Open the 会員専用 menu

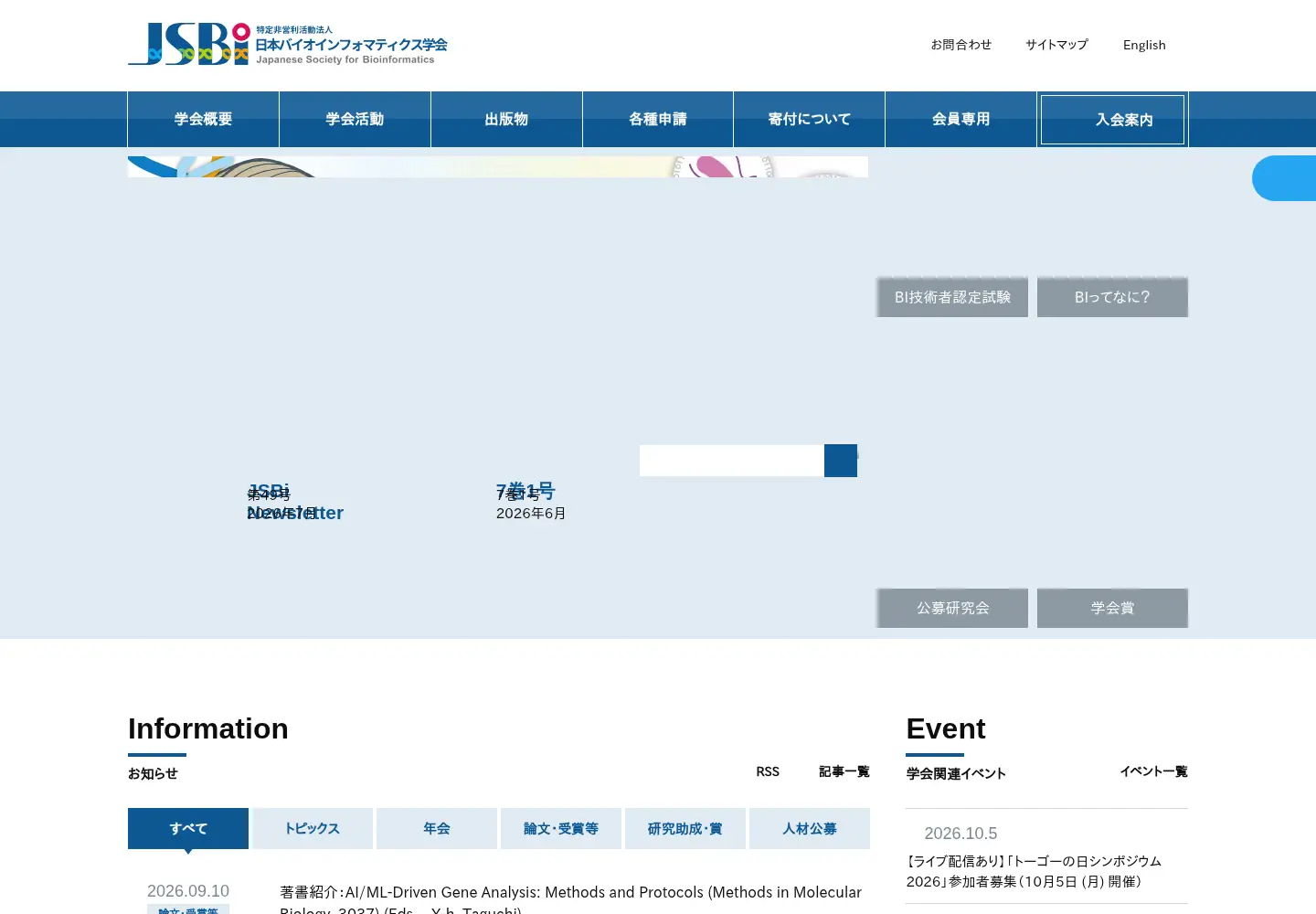pos(960,119)
